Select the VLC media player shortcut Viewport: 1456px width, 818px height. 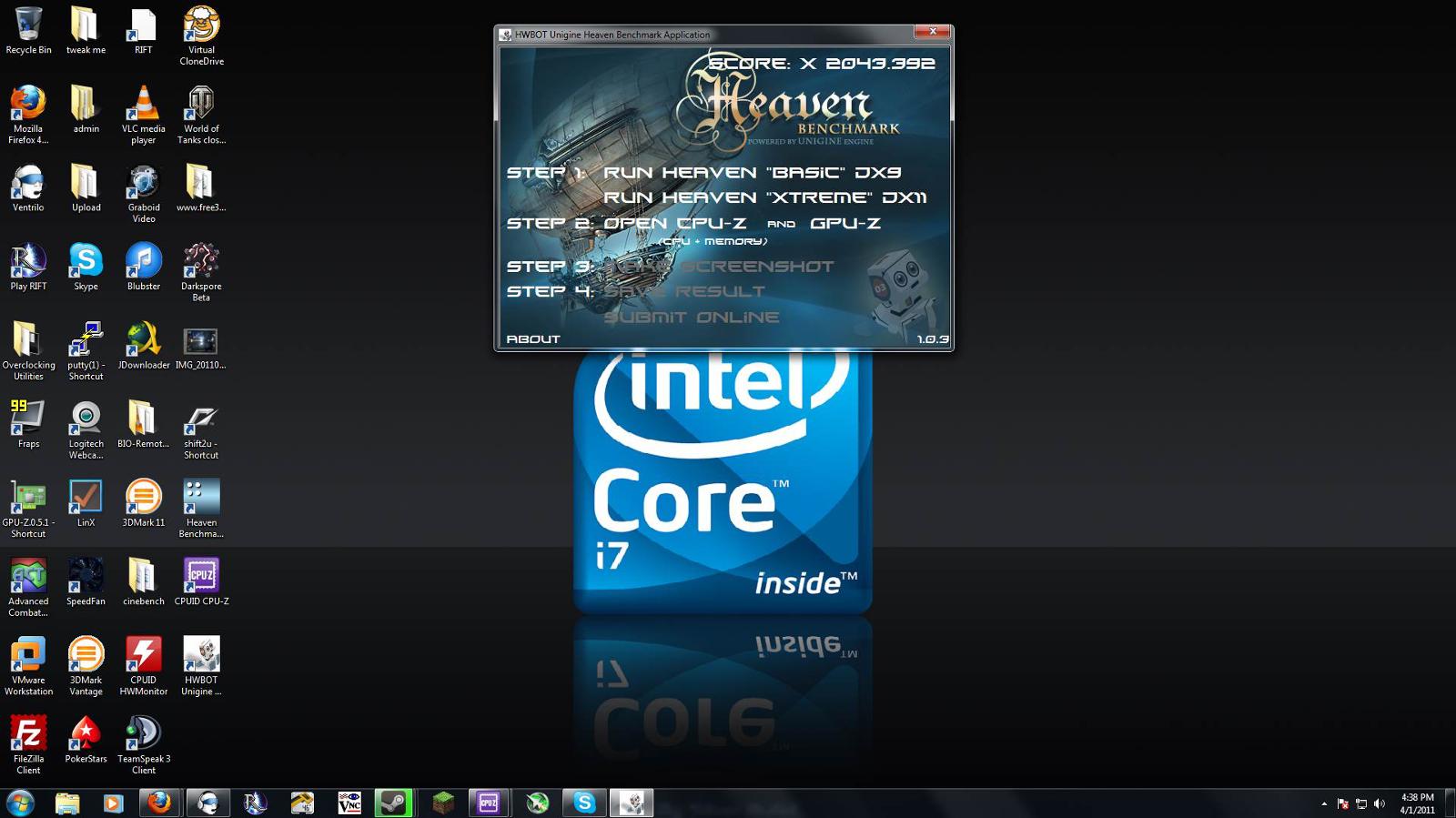(144, 115)
